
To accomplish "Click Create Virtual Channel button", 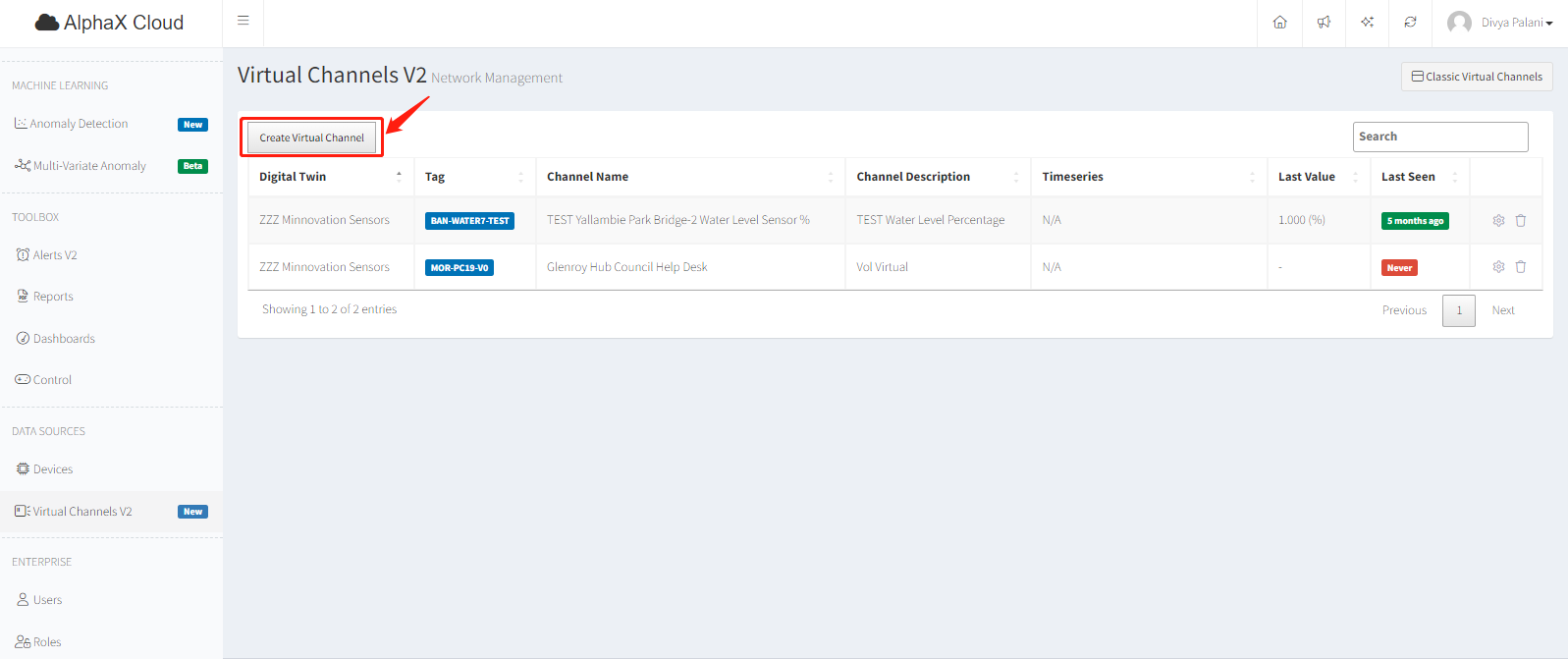I will click(311, 137).
